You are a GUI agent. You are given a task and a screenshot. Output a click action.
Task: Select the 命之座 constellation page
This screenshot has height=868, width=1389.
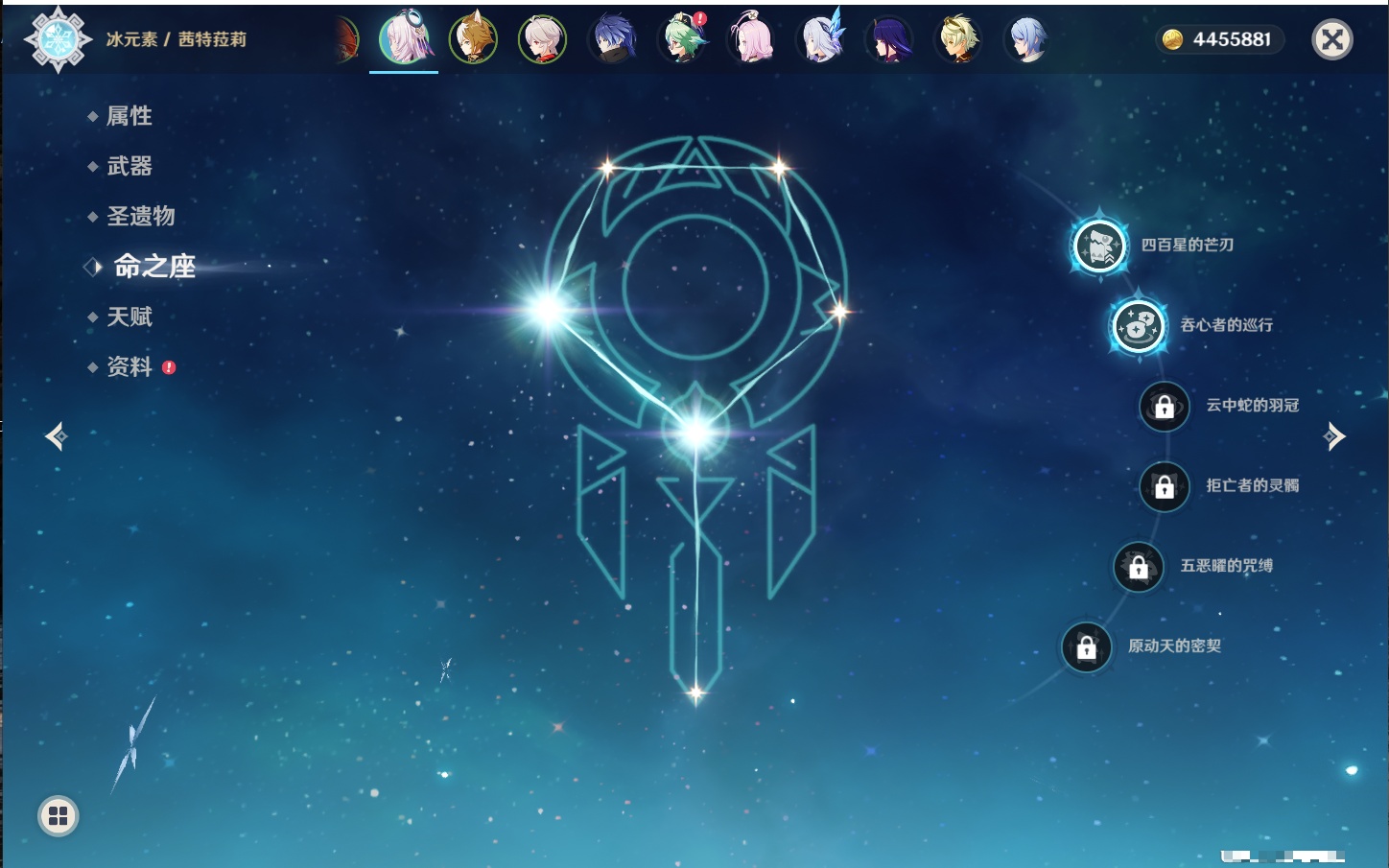click(x=154, y=267)
